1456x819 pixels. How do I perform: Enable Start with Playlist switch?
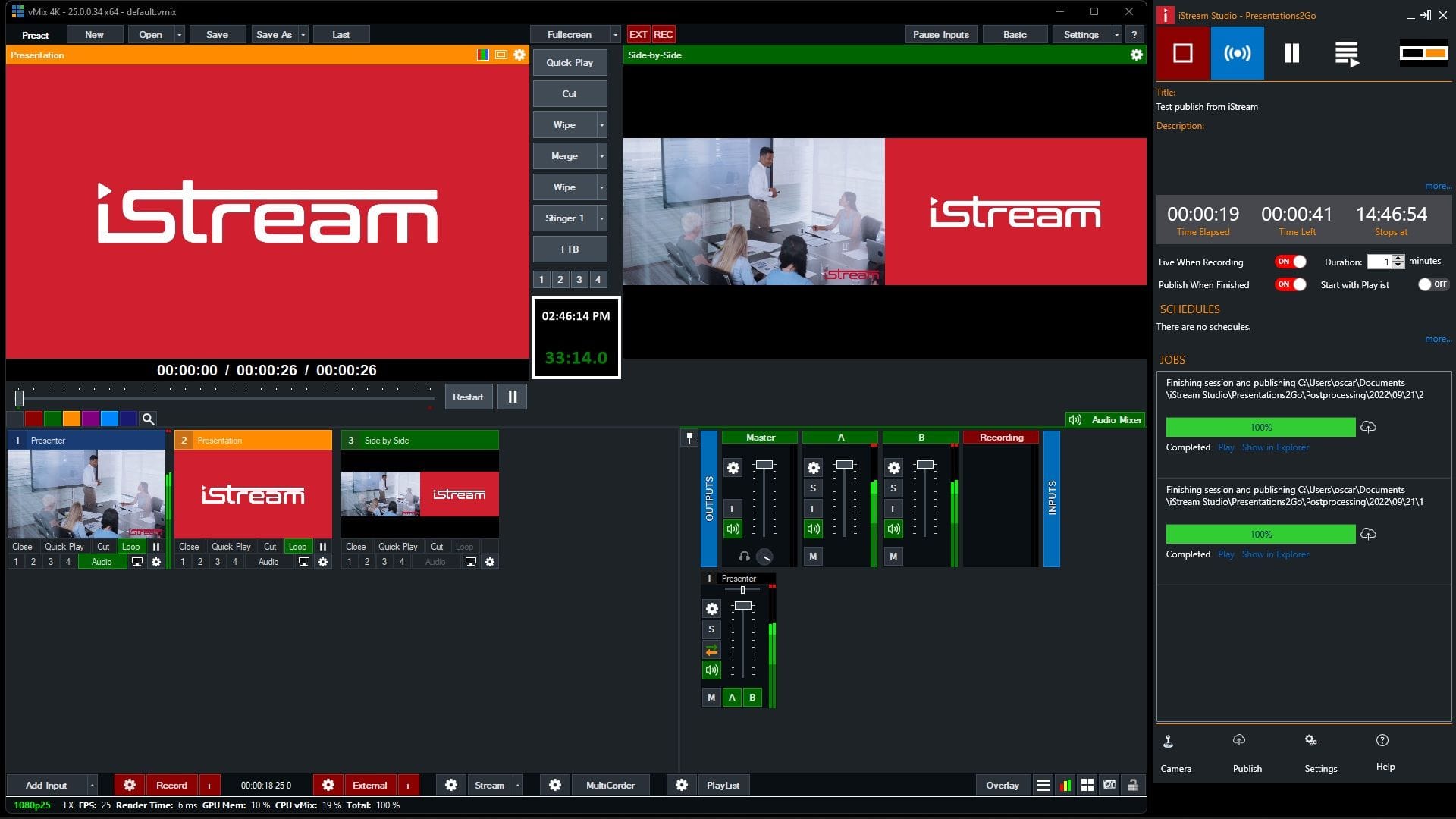[x=1432, y=284]
